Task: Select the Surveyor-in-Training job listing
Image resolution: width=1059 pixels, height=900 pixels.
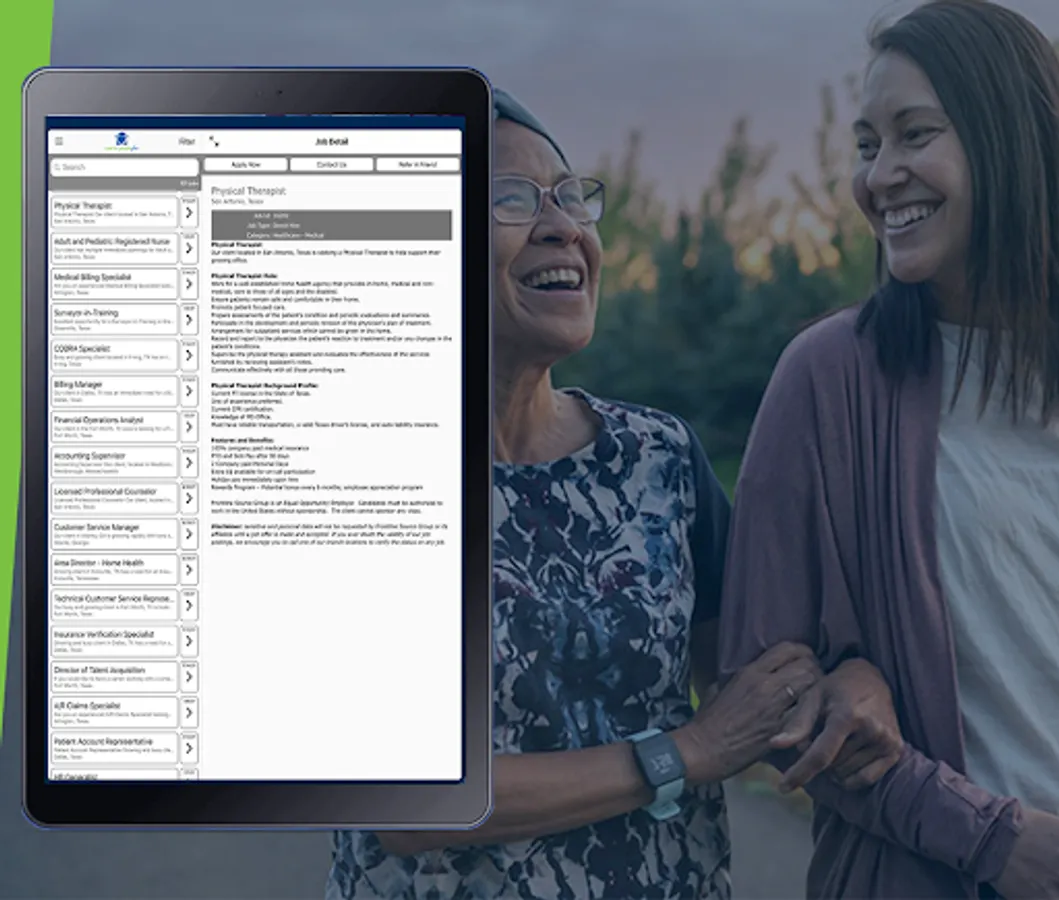Action: tap(114, 320)
